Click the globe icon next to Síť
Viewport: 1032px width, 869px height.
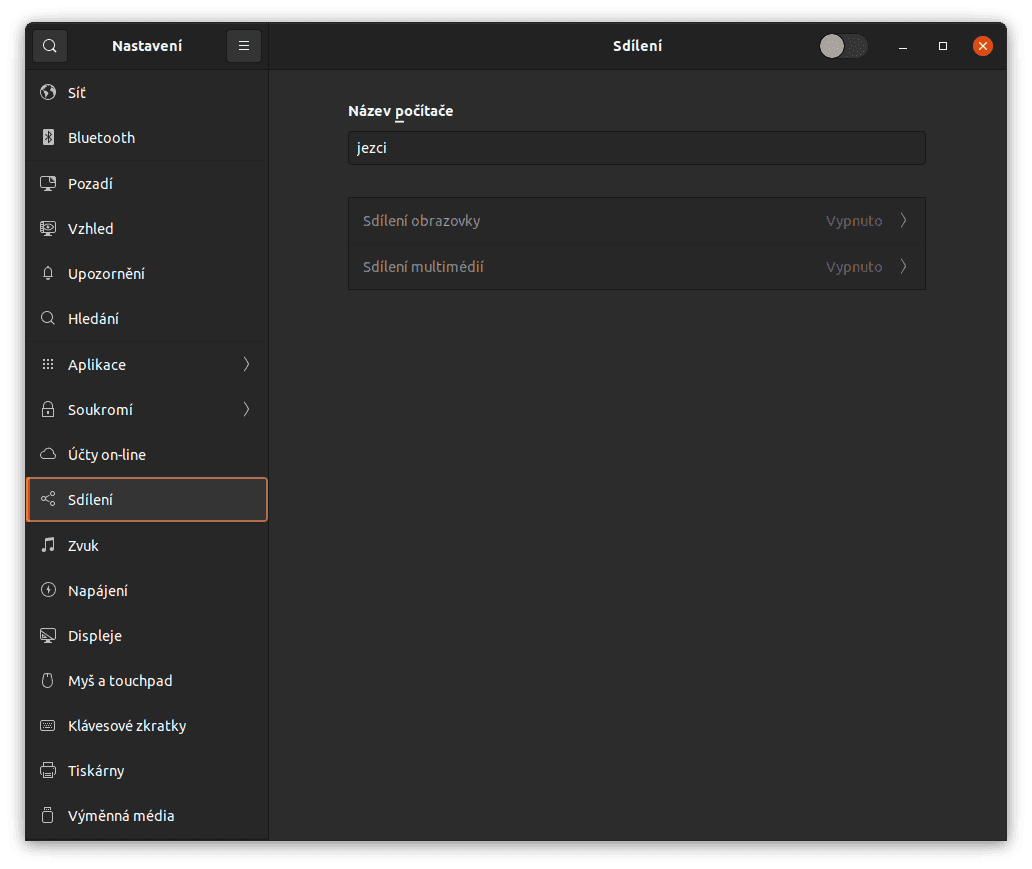[x=47, y=93]
